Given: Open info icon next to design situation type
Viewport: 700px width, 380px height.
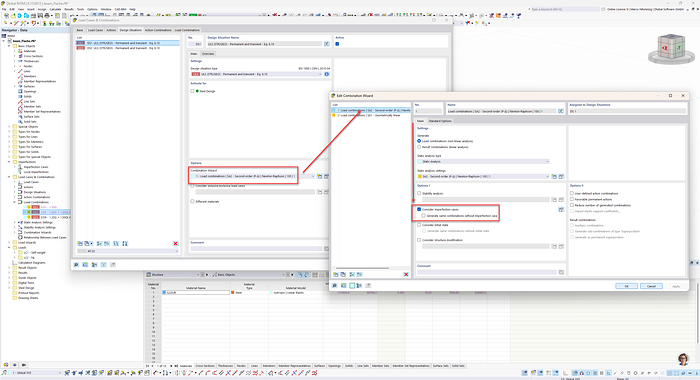Looking at the screenshot, I should point(327,74).
